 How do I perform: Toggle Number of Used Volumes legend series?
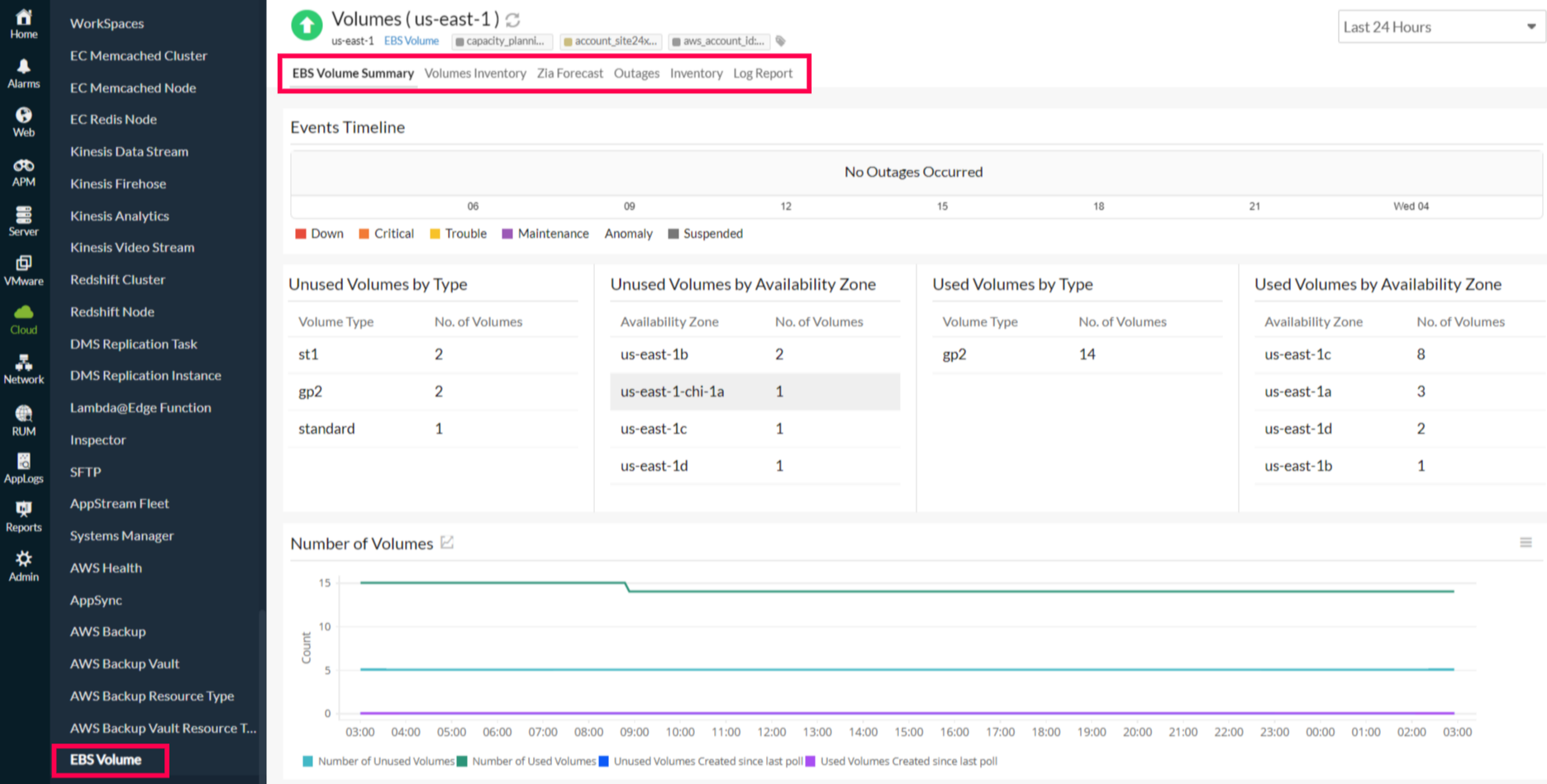[x=526, y=761]
